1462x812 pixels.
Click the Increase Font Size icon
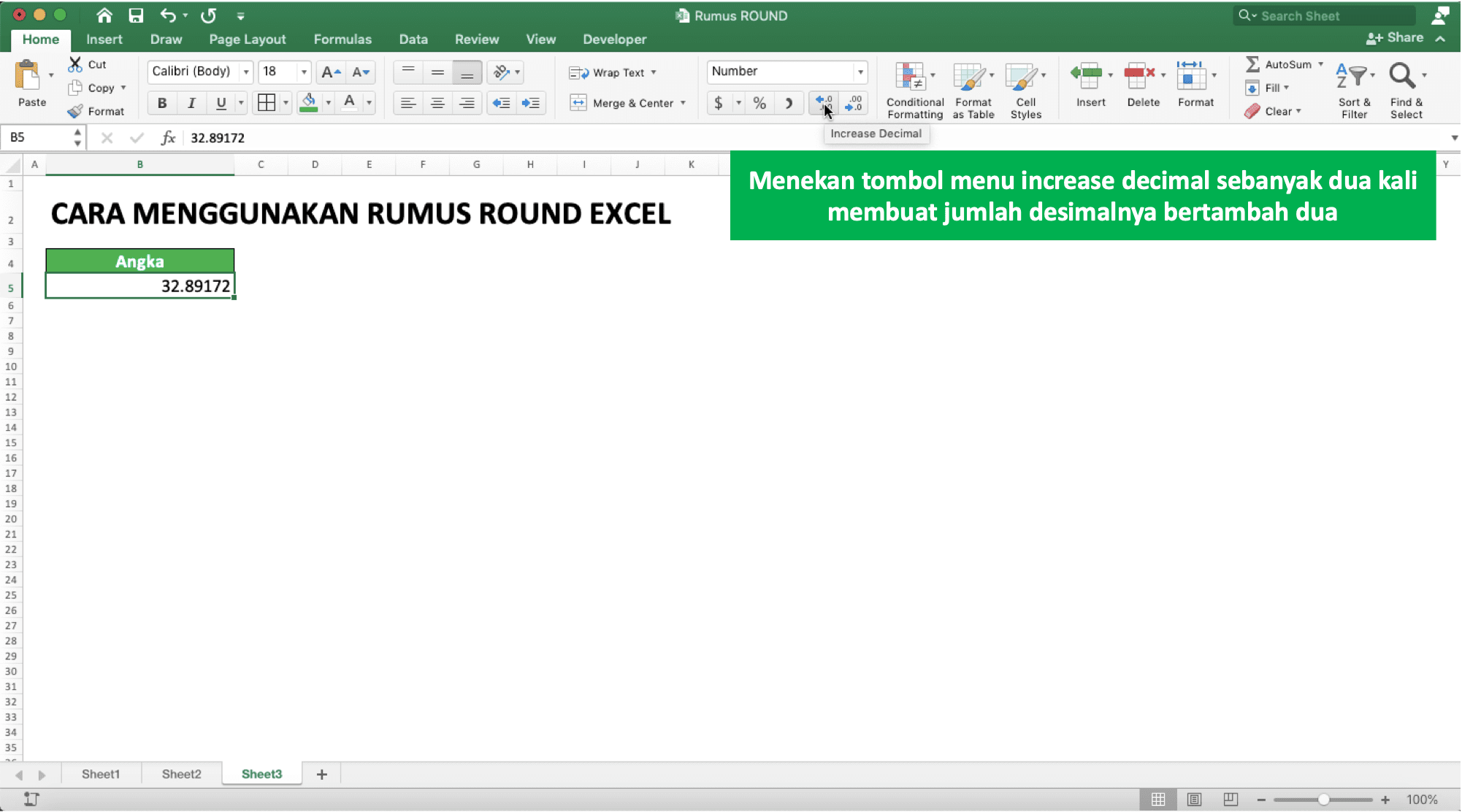click(x=331, y=72)
